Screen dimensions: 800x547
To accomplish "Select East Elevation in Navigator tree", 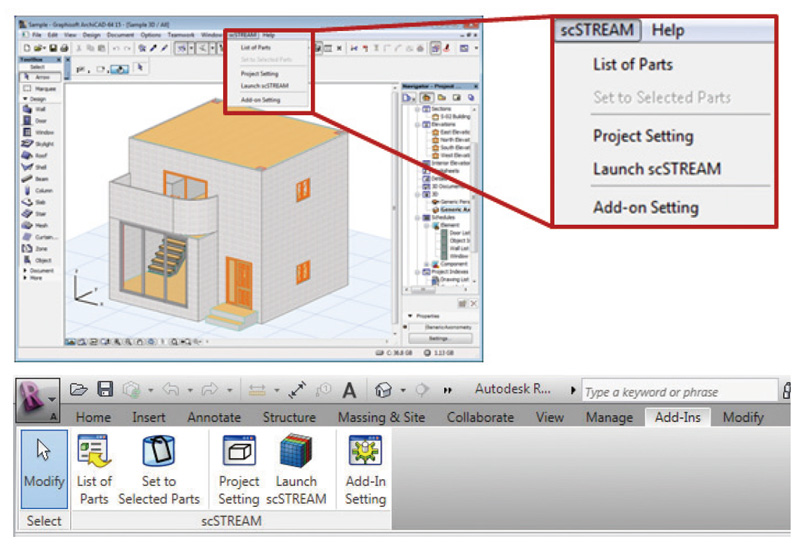I will pyautogui.click(x=452, y=132).
